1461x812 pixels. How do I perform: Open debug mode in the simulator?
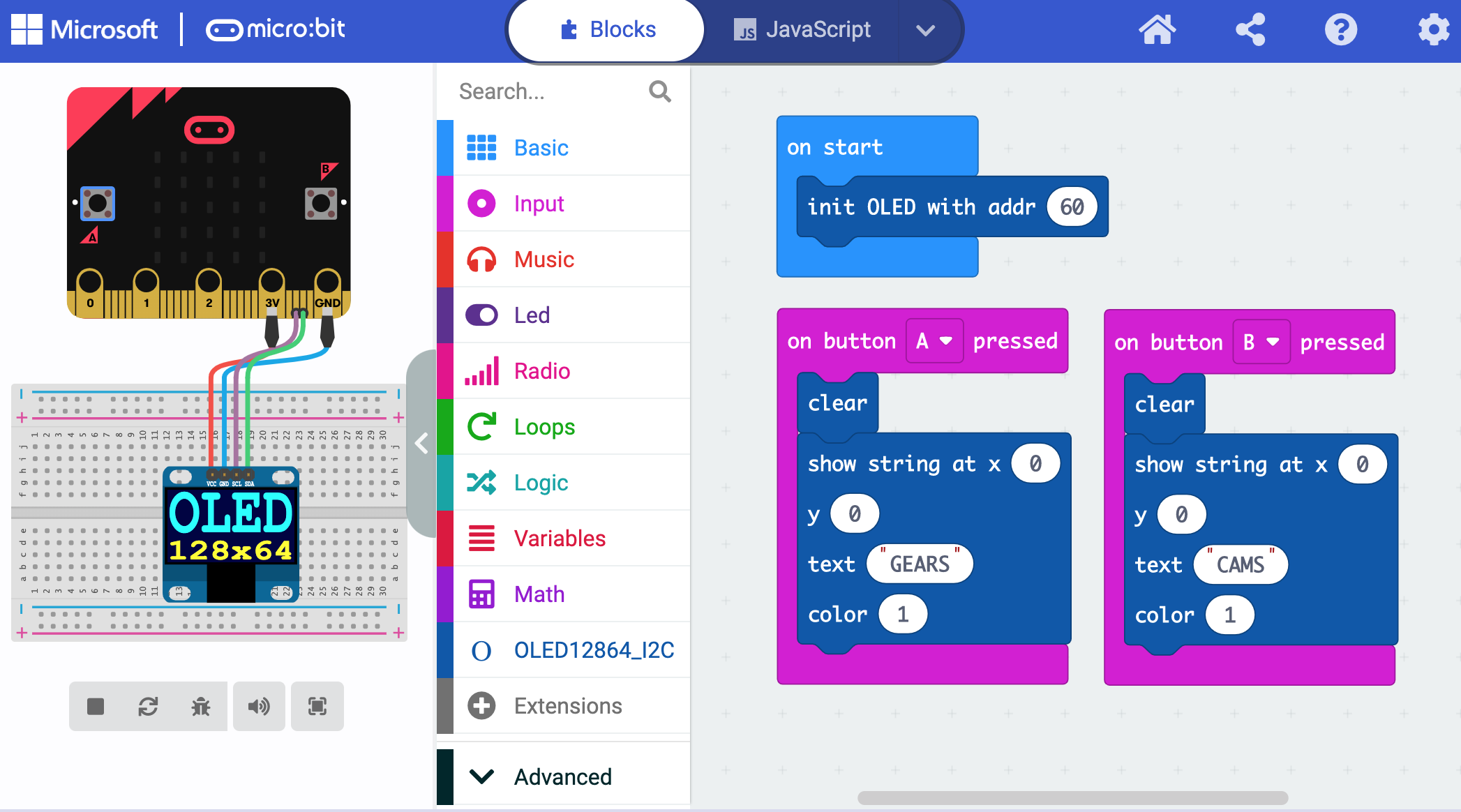tap(201, 706)
